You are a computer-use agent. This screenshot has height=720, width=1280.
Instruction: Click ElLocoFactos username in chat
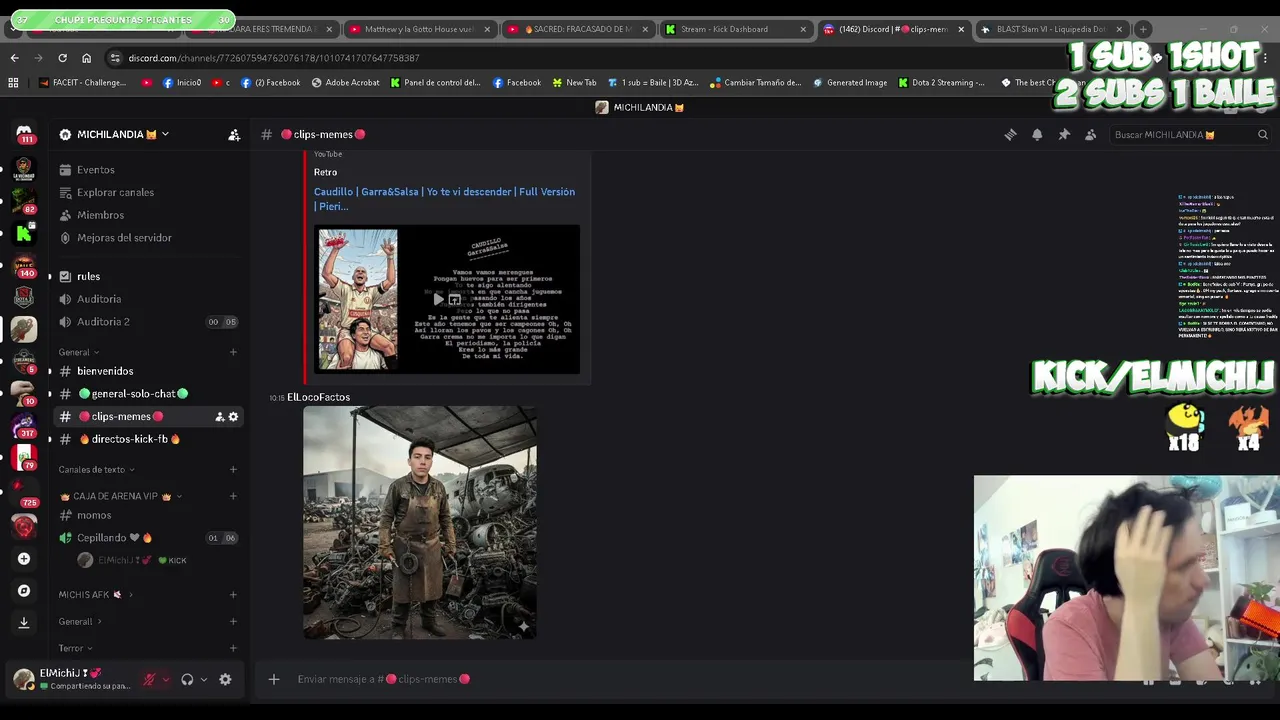click(x=318, y=397)
